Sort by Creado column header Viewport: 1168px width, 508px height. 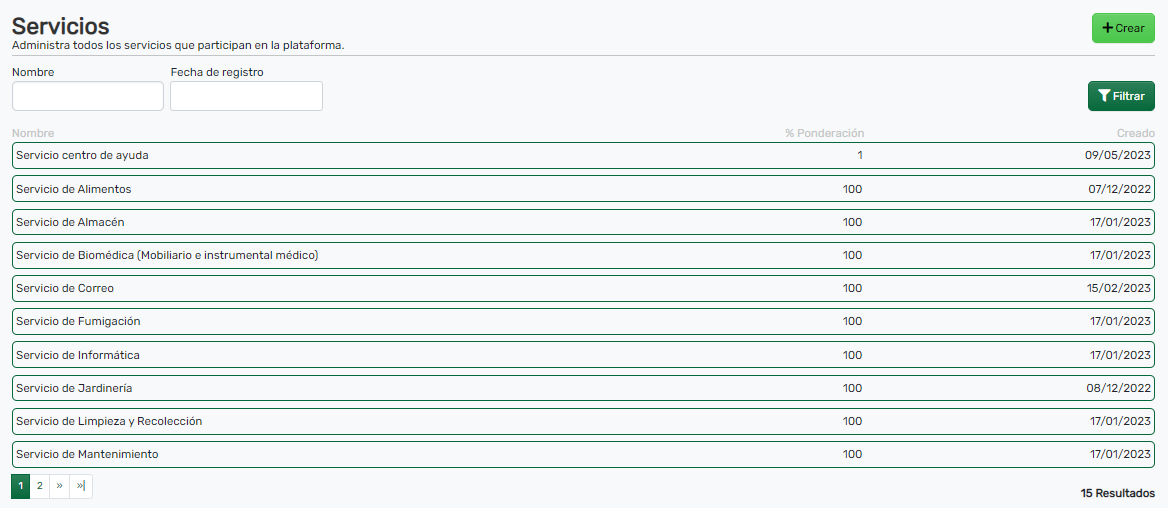1135,133
